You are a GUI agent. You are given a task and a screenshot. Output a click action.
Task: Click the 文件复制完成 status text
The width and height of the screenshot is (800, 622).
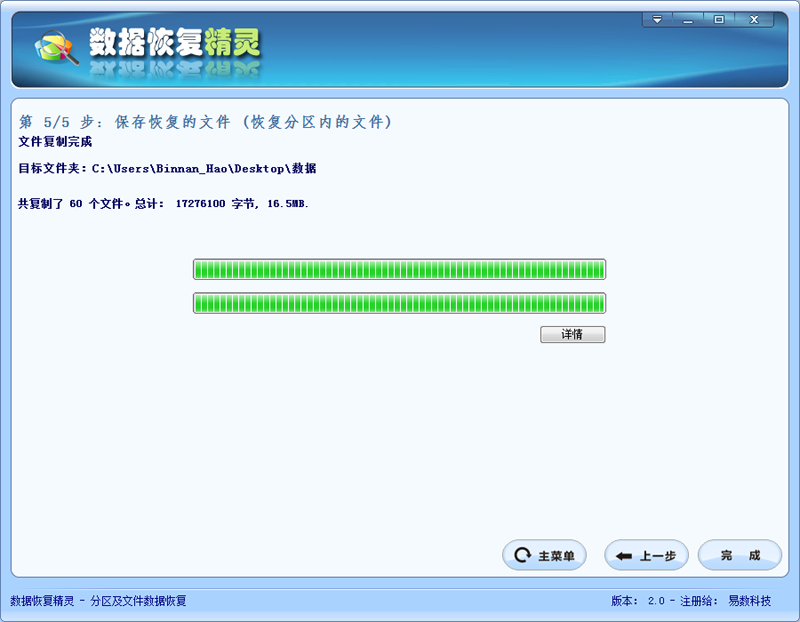click(x=55, y=142)
